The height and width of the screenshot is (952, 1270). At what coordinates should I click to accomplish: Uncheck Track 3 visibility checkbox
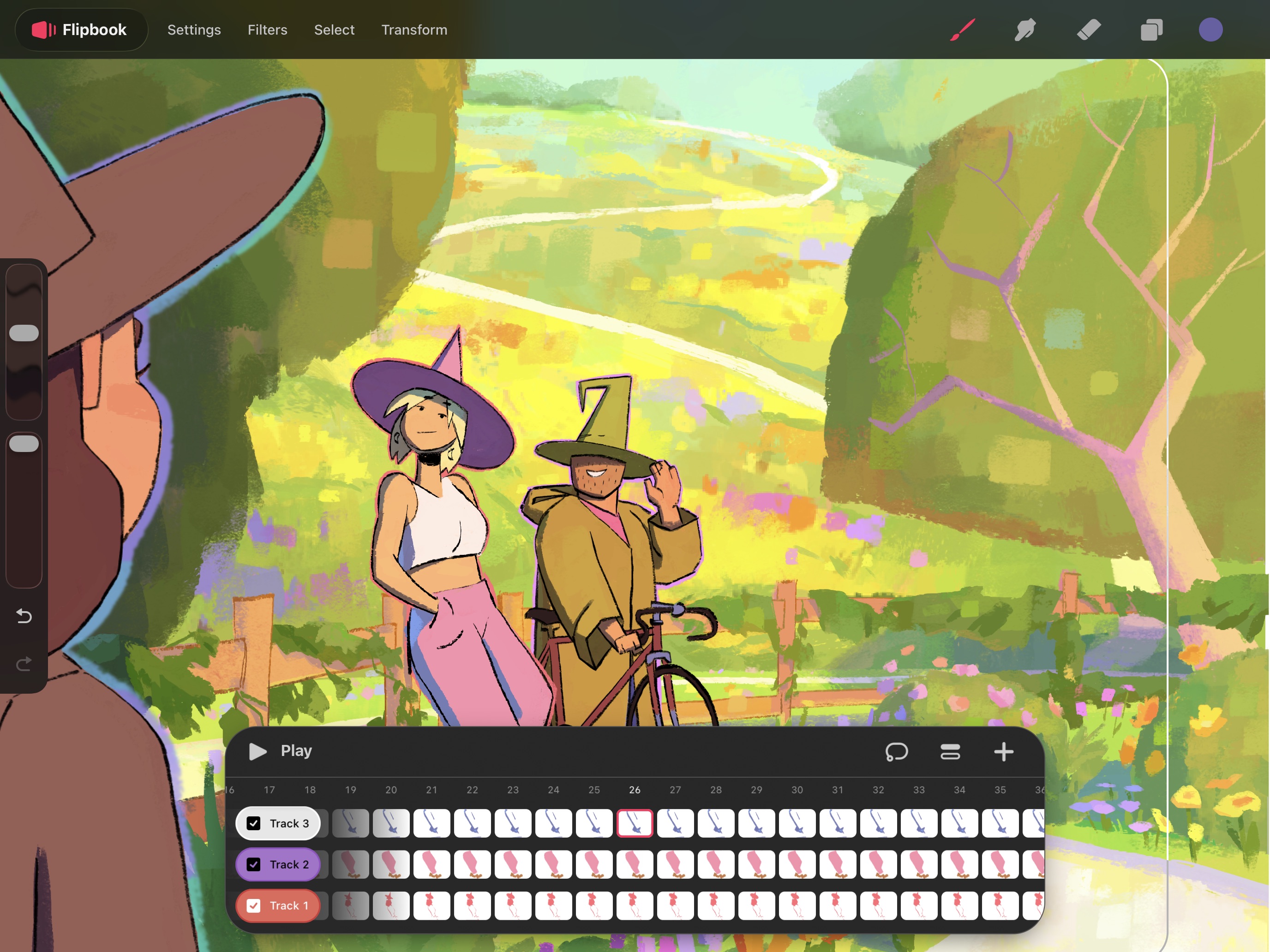tap(253, 823)
